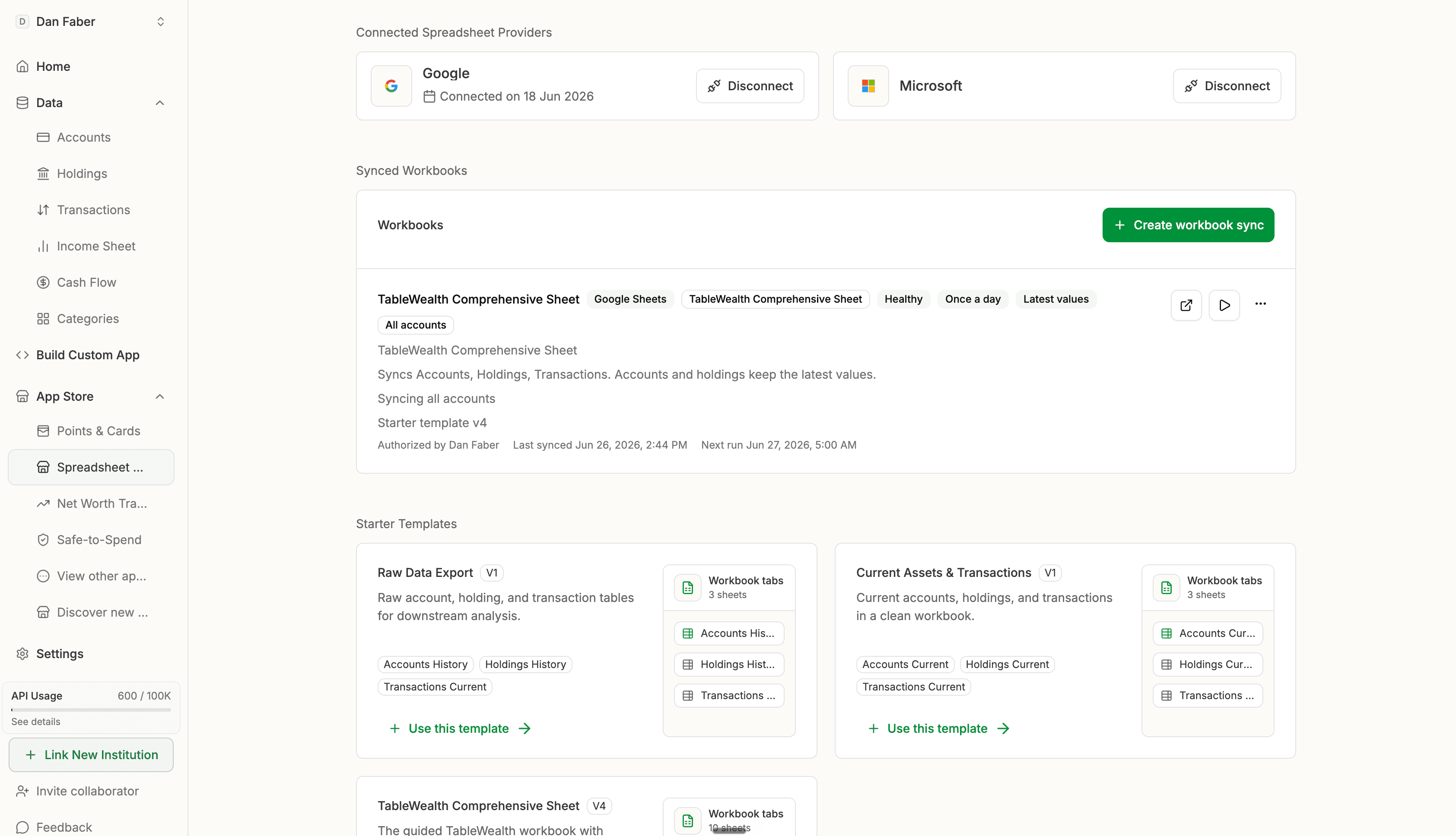Click the Build Custom App code icon
Image resolution: width=1456 pixels, height=836 pixels.
pos(22,355)
